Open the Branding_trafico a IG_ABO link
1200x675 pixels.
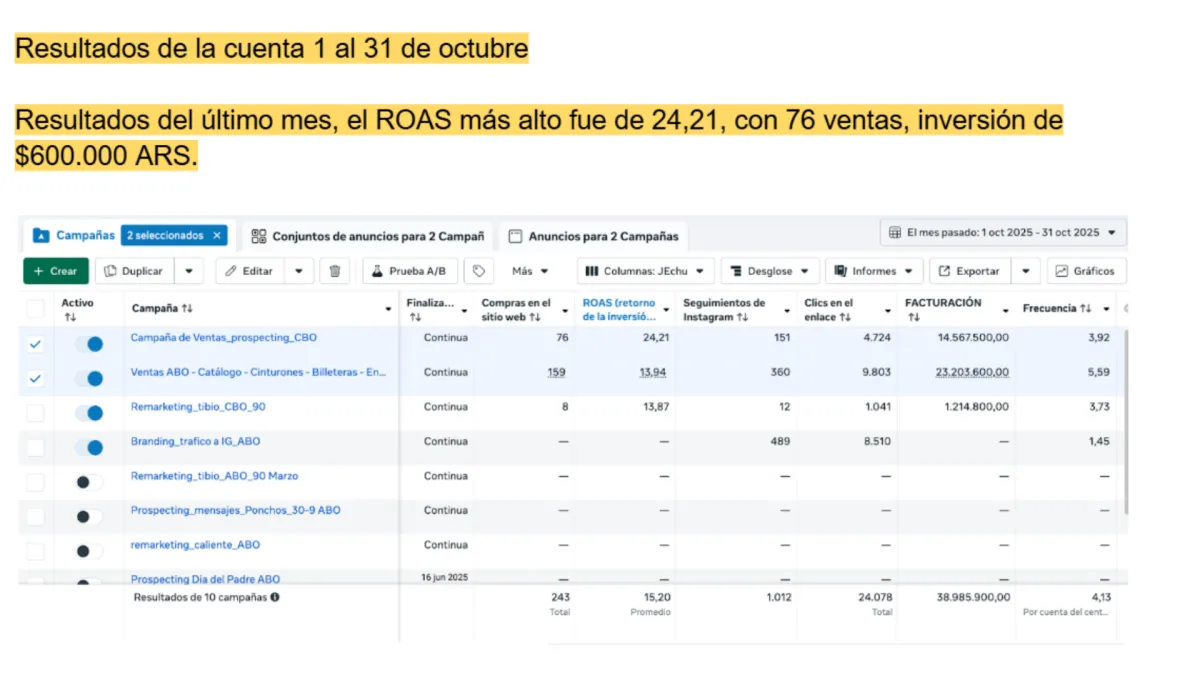(x=196, y=441)
